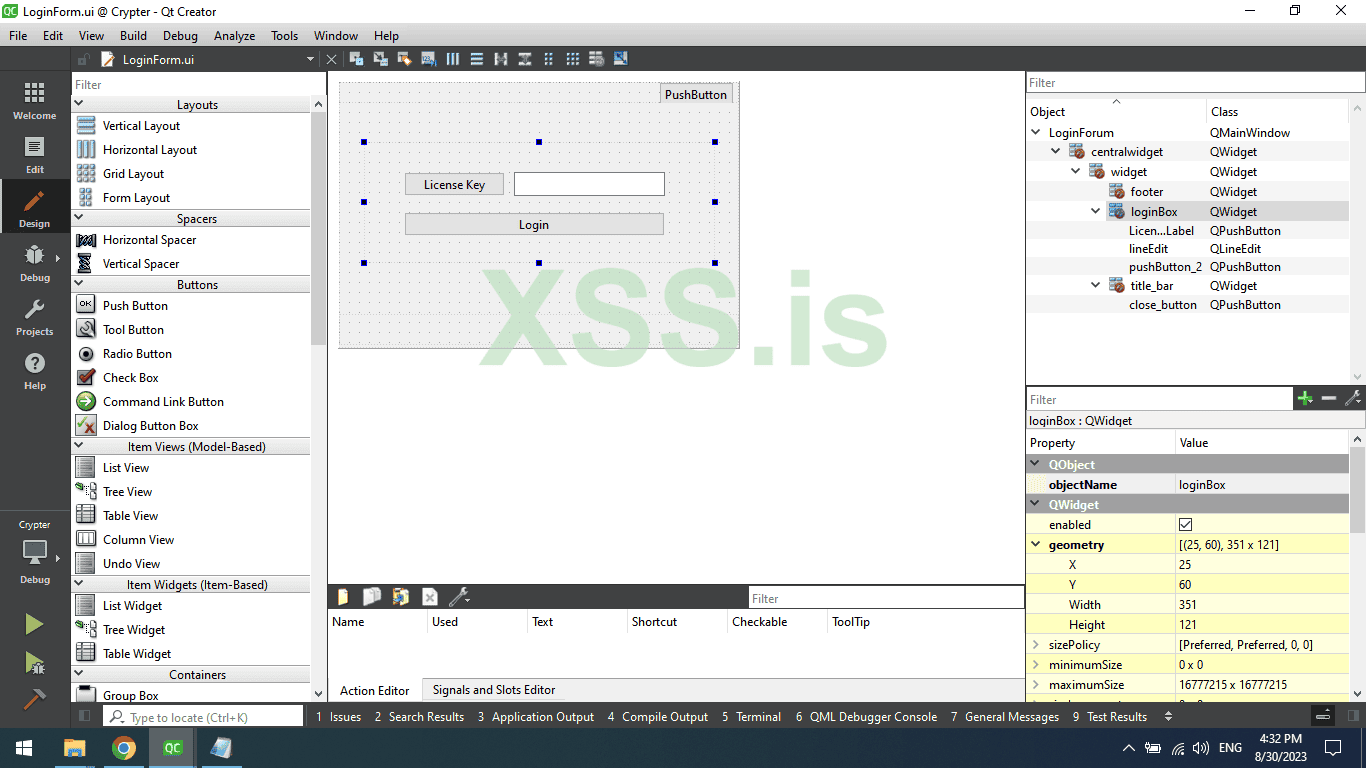Open the Application Output pane
Screen dimensions: 1366x768
point(536,717)
